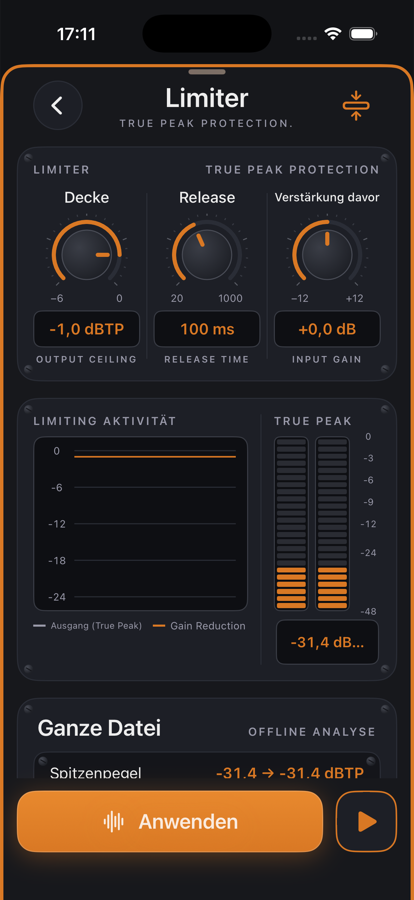This screenshot has width=414, height=900.
Task: Edit the 100 ms release time field
Action: coord(207,329)
